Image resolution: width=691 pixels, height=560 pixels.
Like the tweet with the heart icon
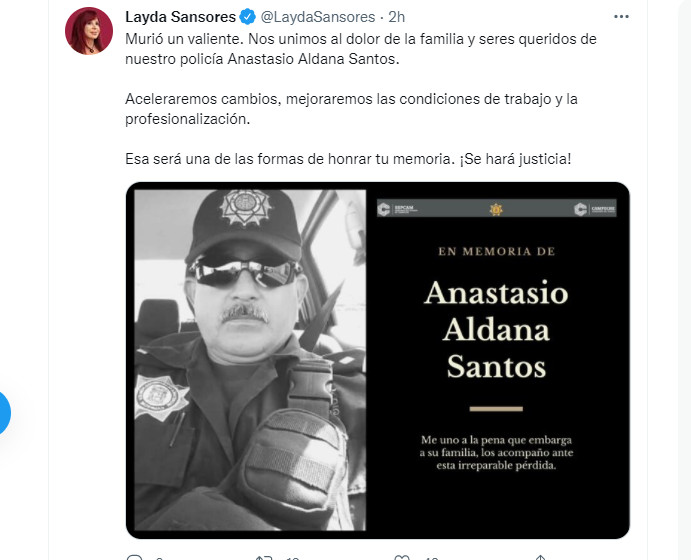402,557
